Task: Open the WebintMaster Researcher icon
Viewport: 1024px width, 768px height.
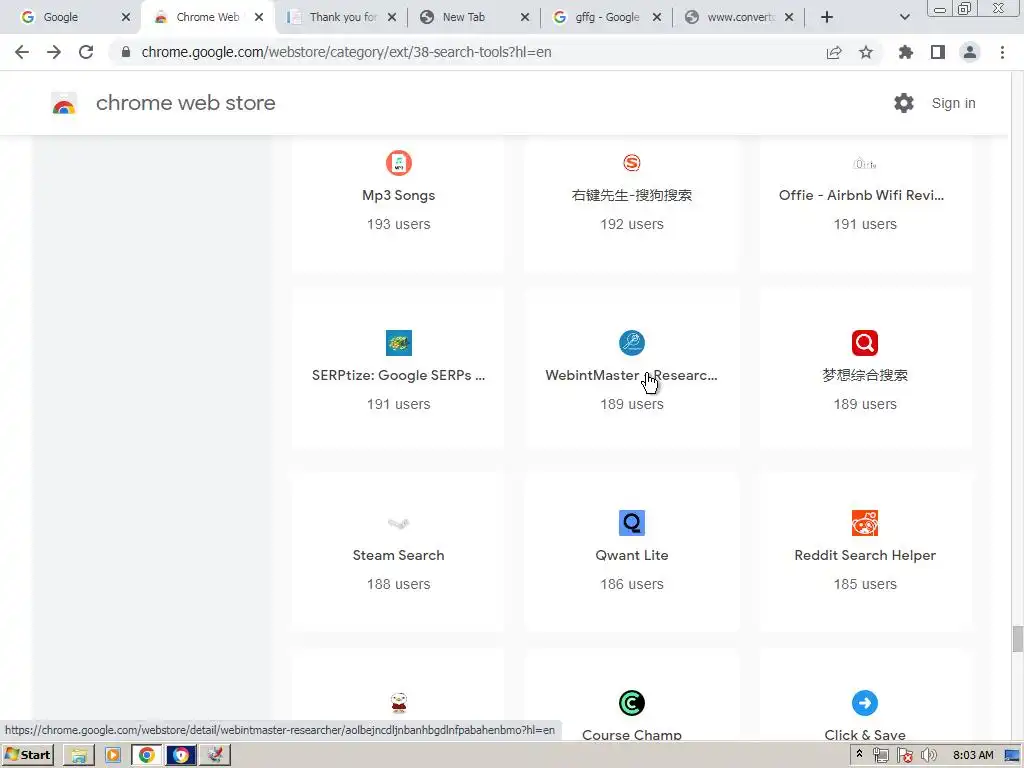Action: click(x=632, y=343)
